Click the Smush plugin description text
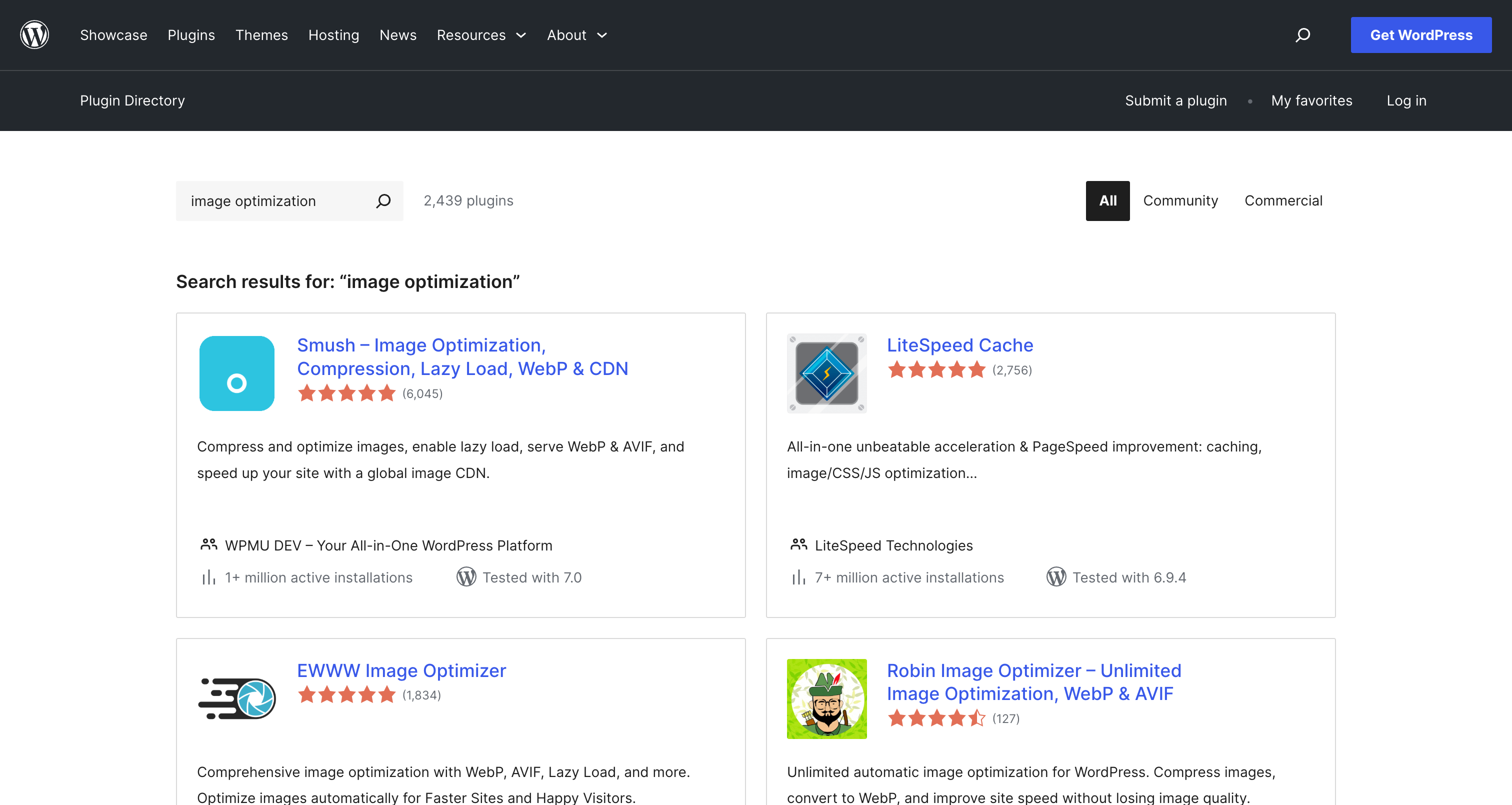The image size is (1512, 805). pyautogui.click(x=440, y=459)
